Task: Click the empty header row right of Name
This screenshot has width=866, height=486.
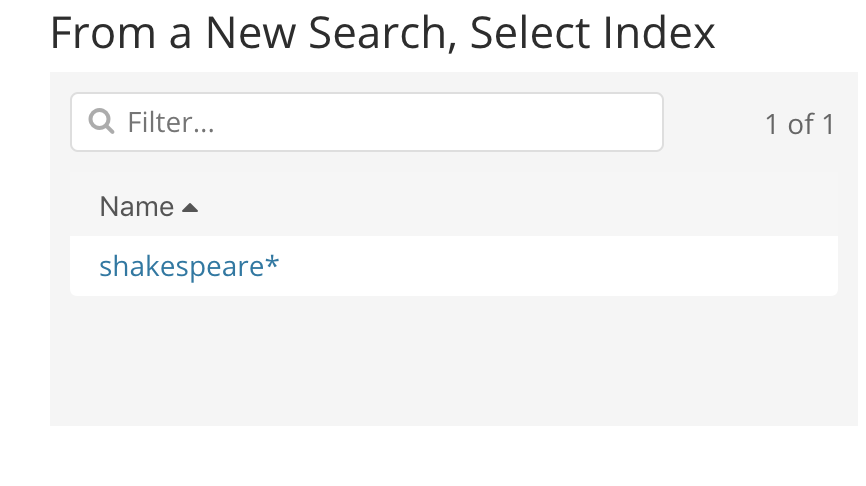Action: coord(519,207)
